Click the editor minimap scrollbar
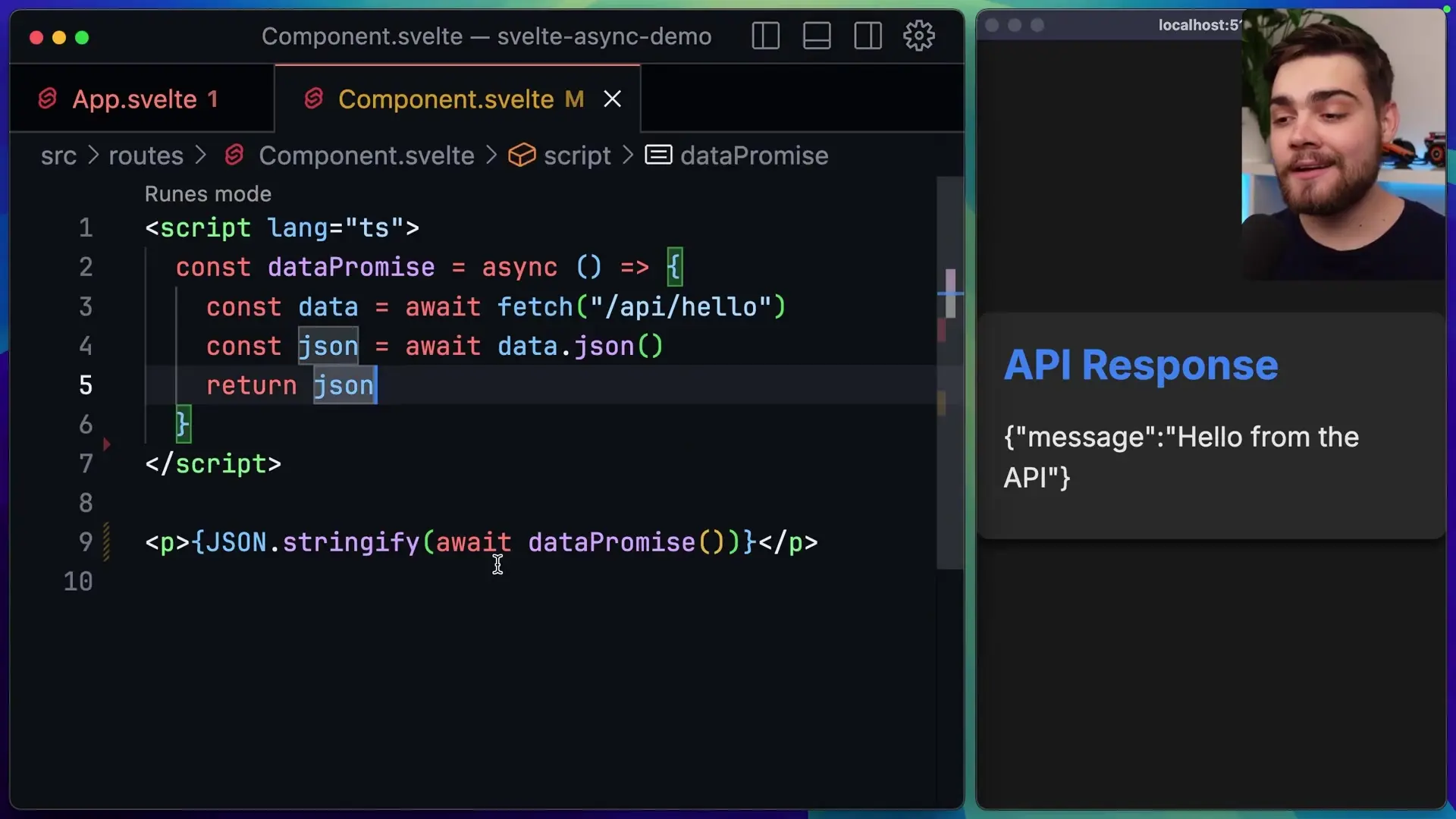 [x=950, y=372]
